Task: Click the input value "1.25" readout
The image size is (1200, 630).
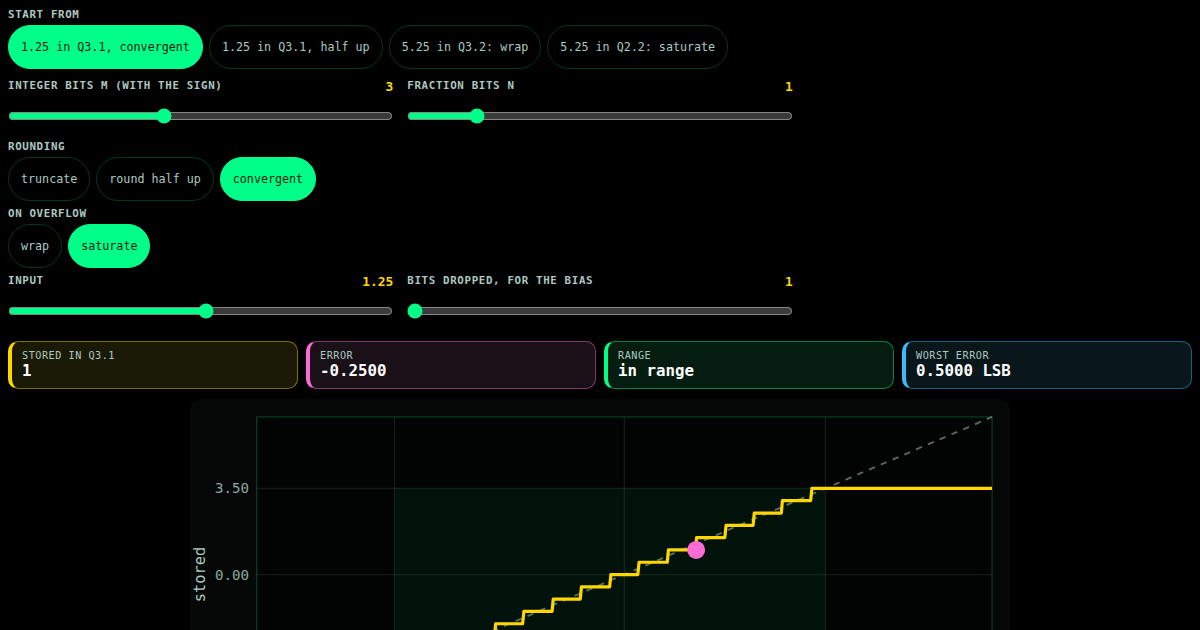Action: [x=378, y=282]
